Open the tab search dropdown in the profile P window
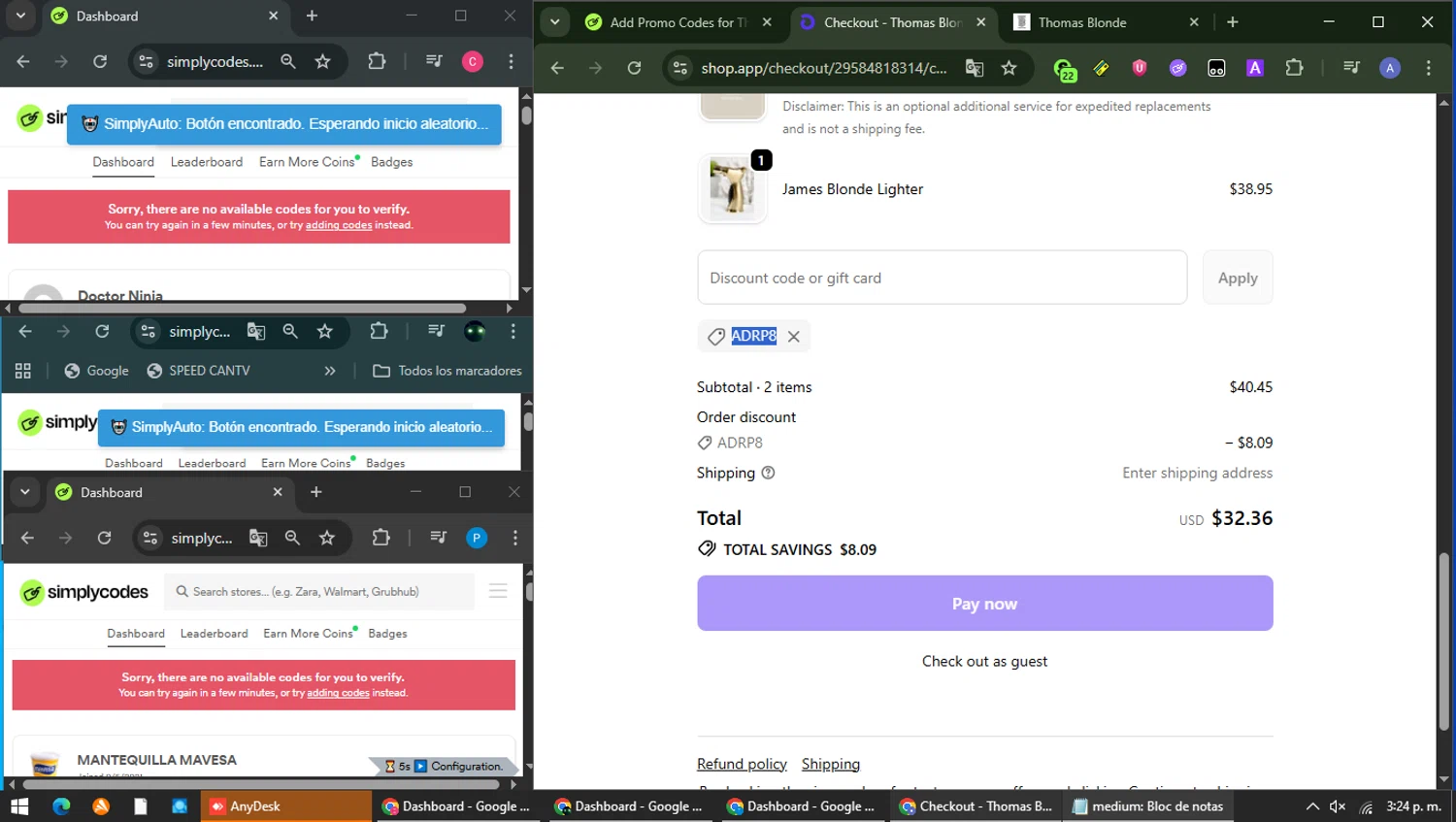Image resolution: width=1456 pixels, height=822 pixels. point(25,492)
